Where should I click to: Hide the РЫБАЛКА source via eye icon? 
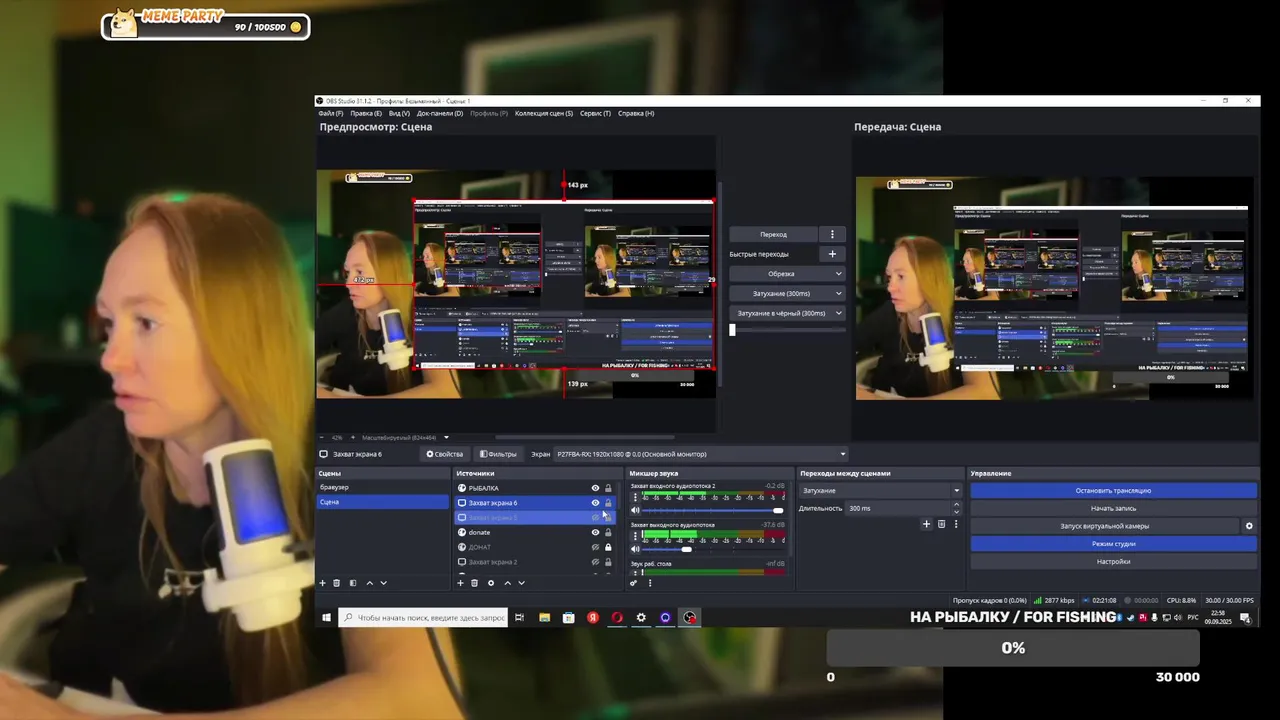pos(595,488)
